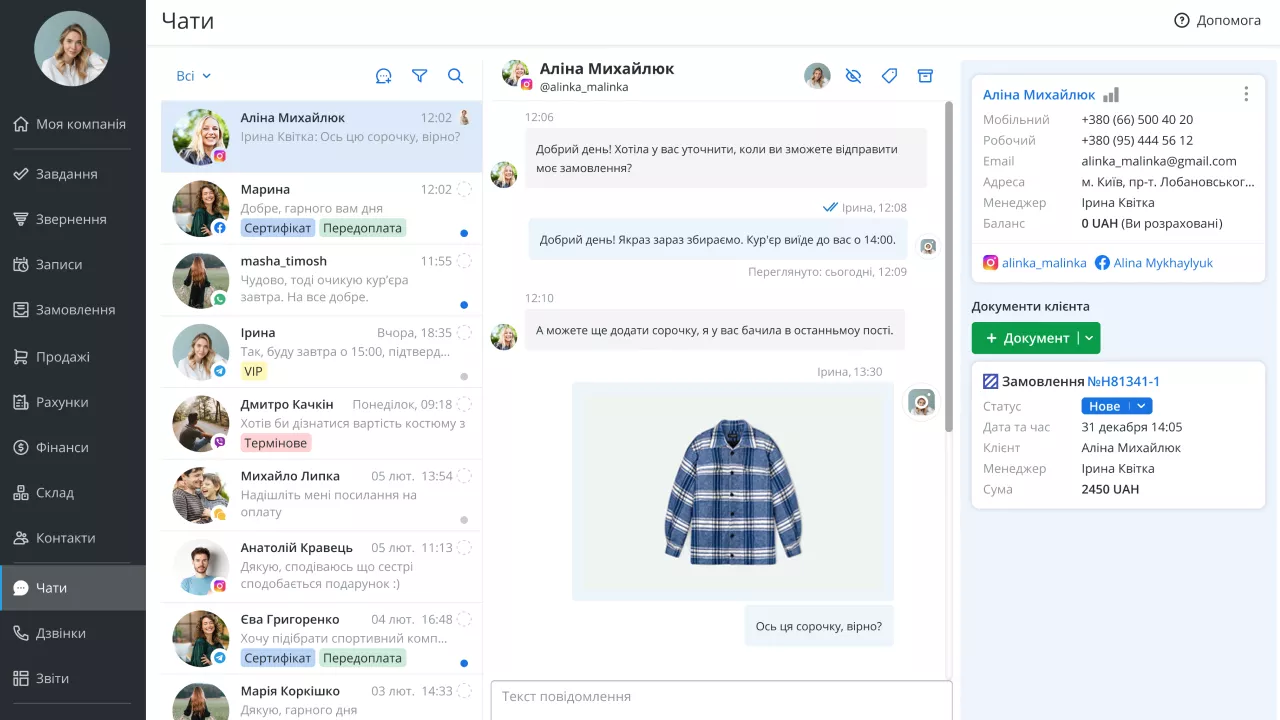Click the Термінове tag on Дмитро Качкін
Screen dimensions: 1280x720
pyautogui.click(x=276, y=443)
